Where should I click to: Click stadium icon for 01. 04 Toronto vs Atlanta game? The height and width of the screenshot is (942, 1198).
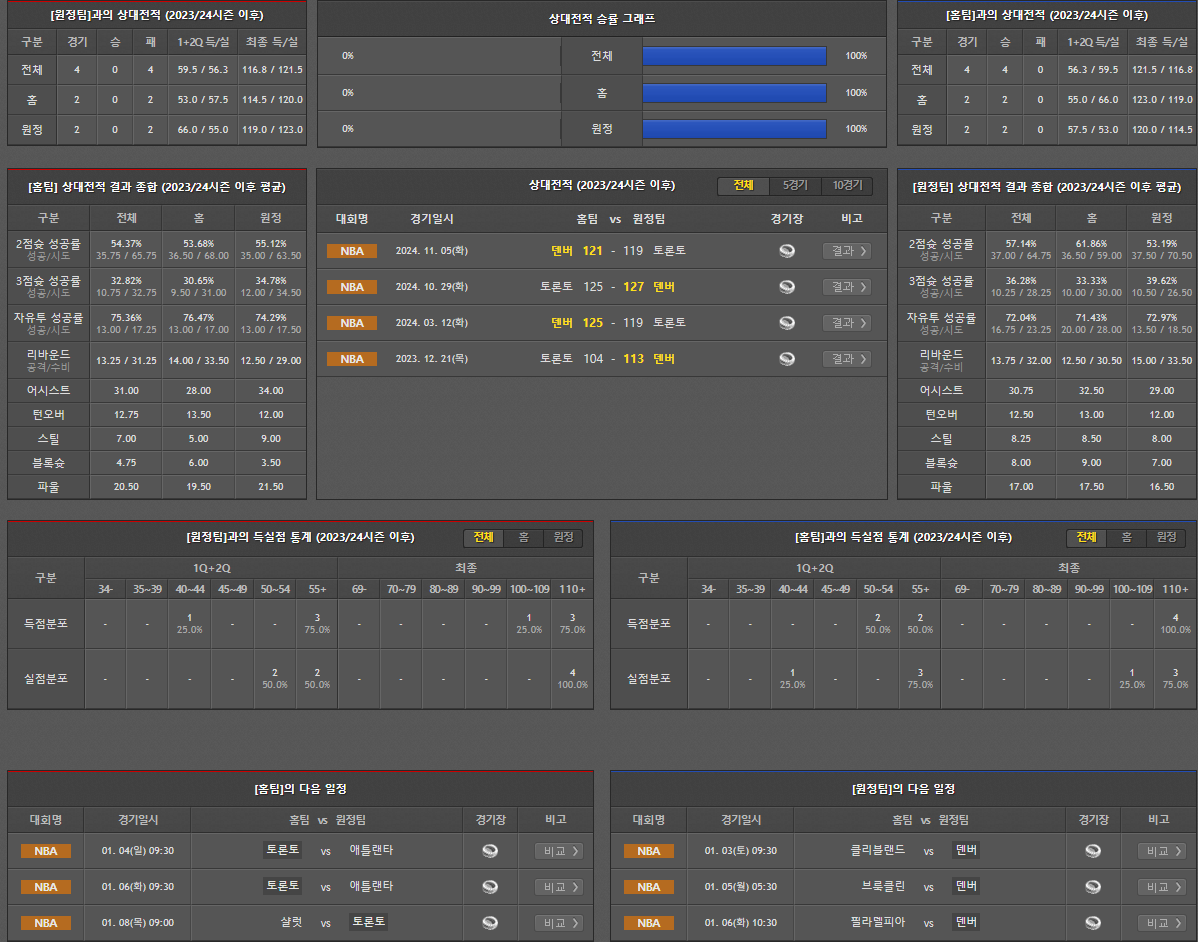pos(490,851)
